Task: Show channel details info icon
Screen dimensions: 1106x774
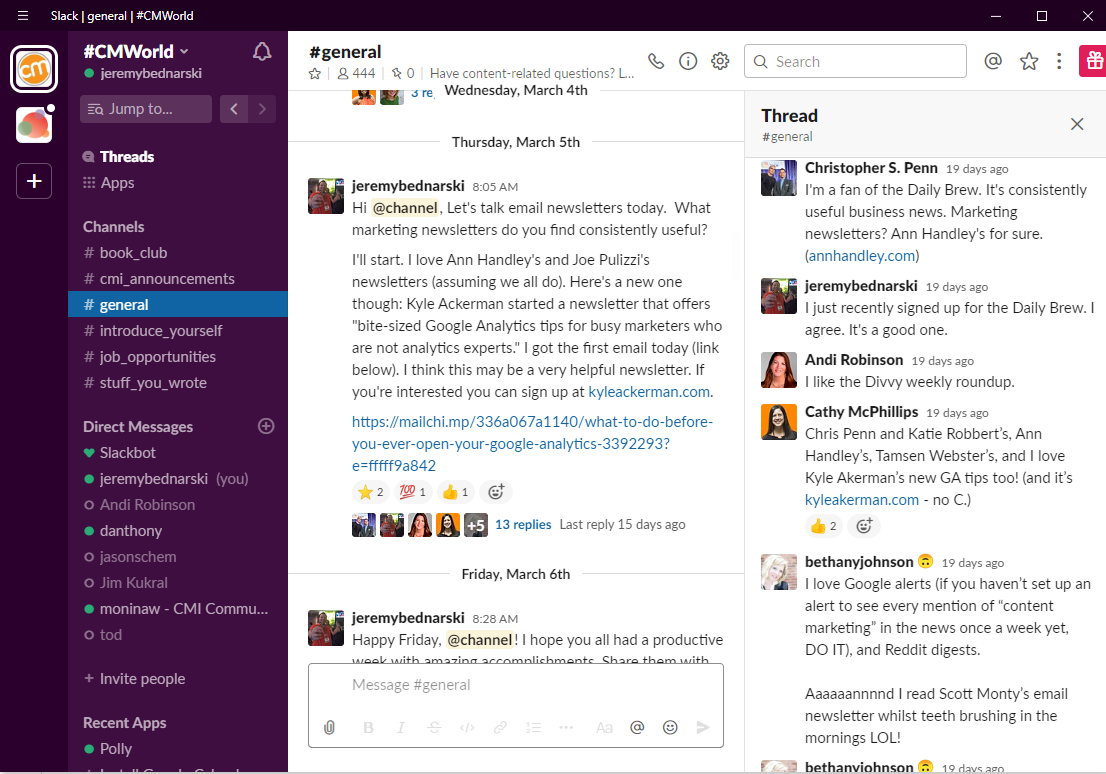Action: click(x=688, y=61)
